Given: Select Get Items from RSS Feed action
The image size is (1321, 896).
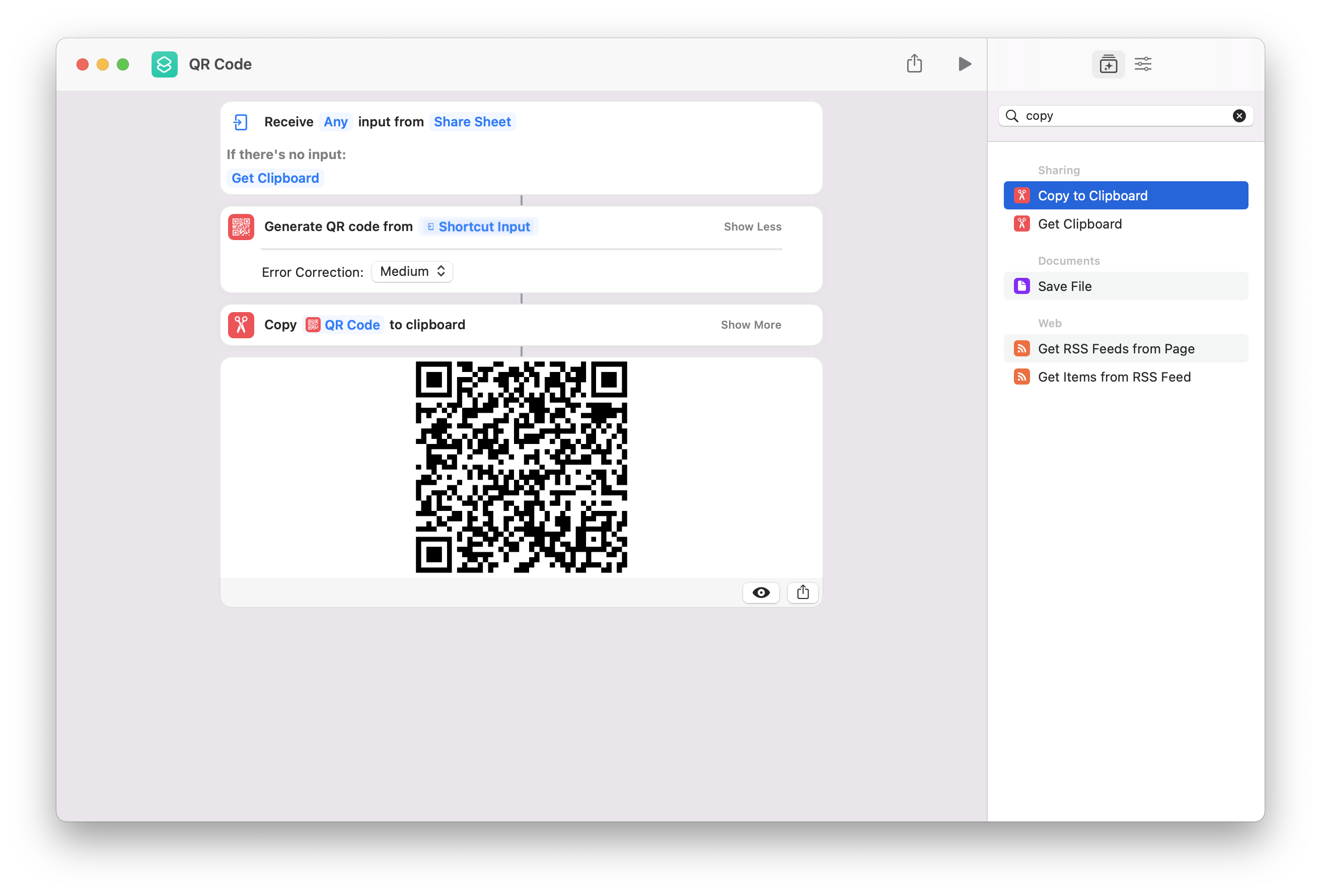Looking at the screenshot, I should point(1126,377).
